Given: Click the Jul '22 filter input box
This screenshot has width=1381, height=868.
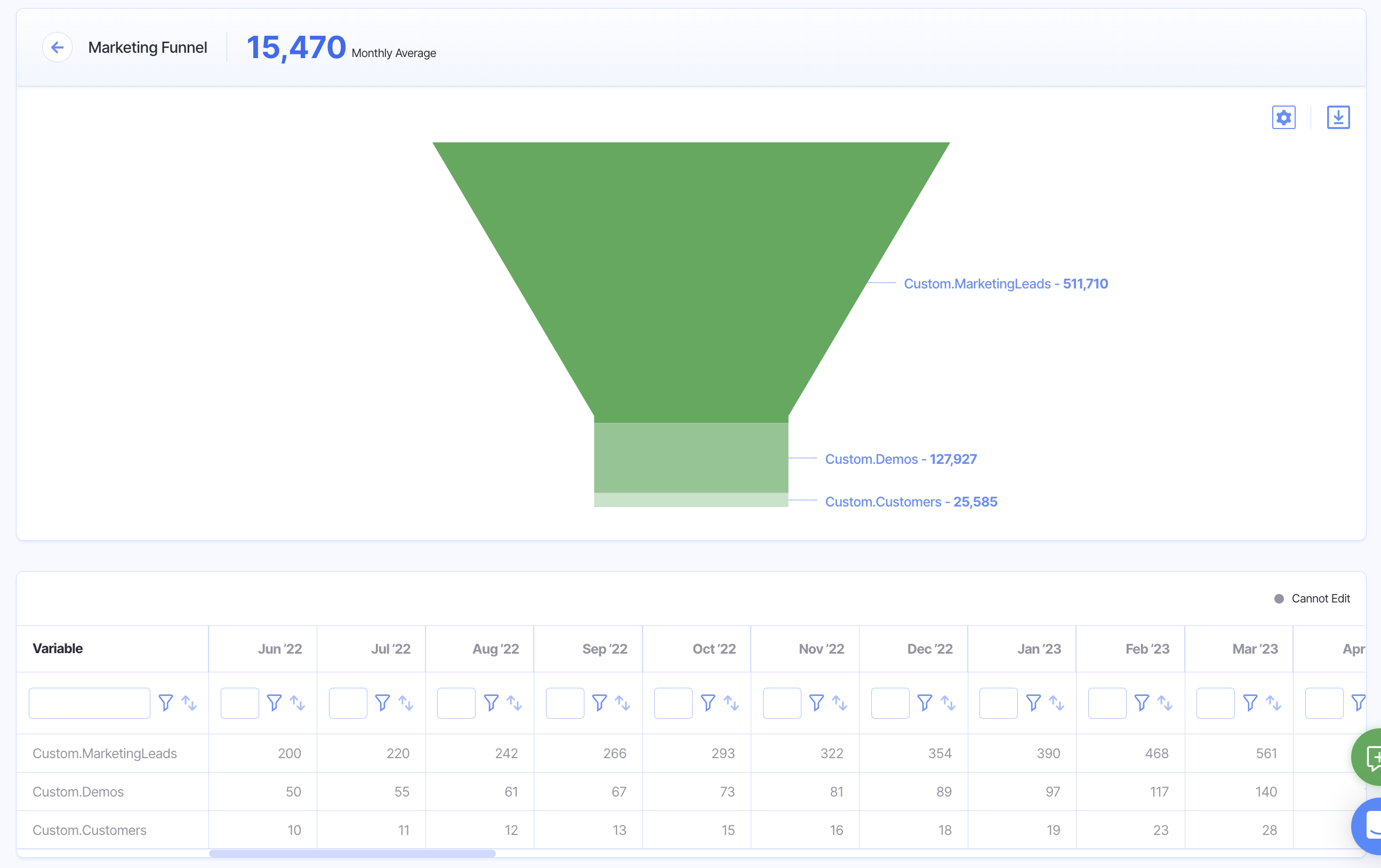Looking at the screenshot, I should (348, 702).
